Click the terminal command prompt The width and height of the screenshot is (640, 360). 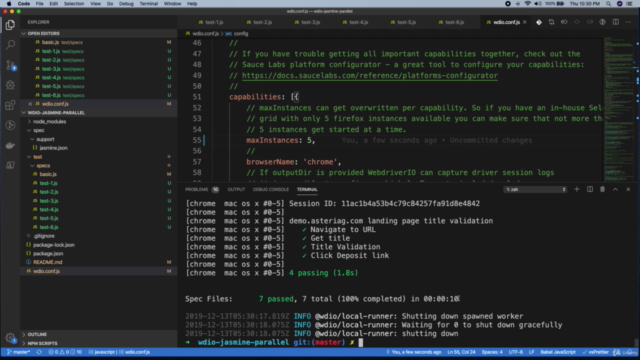pos(361,342)
